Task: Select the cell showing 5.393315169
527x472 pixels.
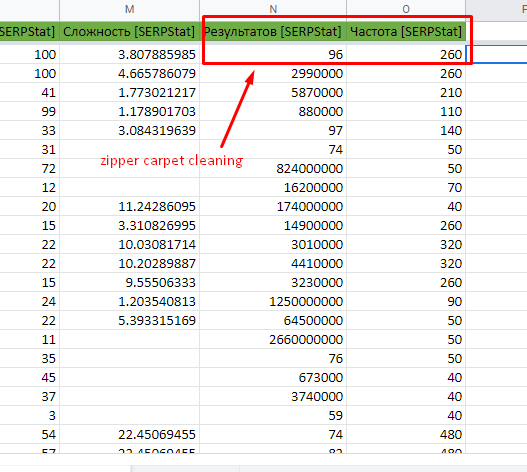Action: point(129,320)
